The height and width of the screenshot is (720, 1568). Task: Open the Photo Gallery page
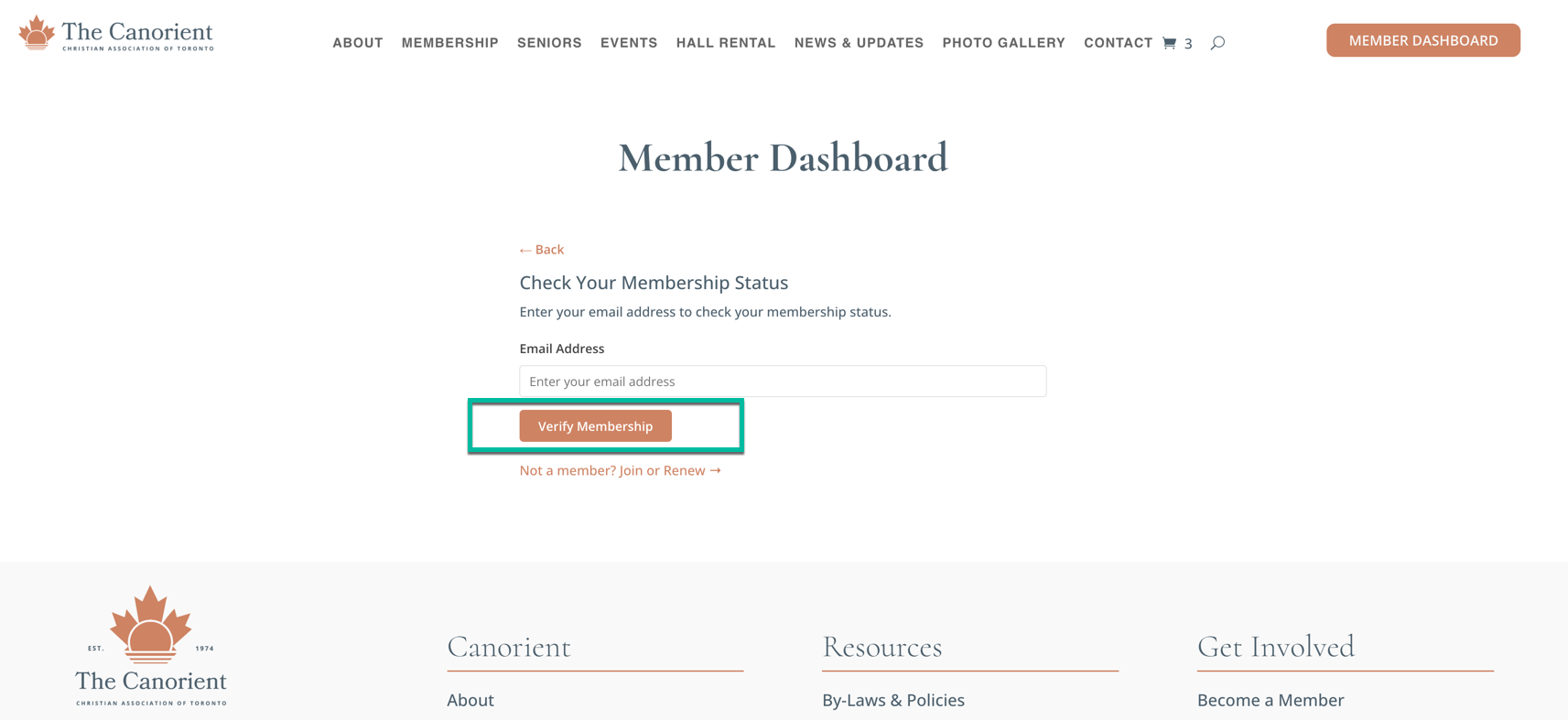pyautogui.click(x=1004, y=43)
